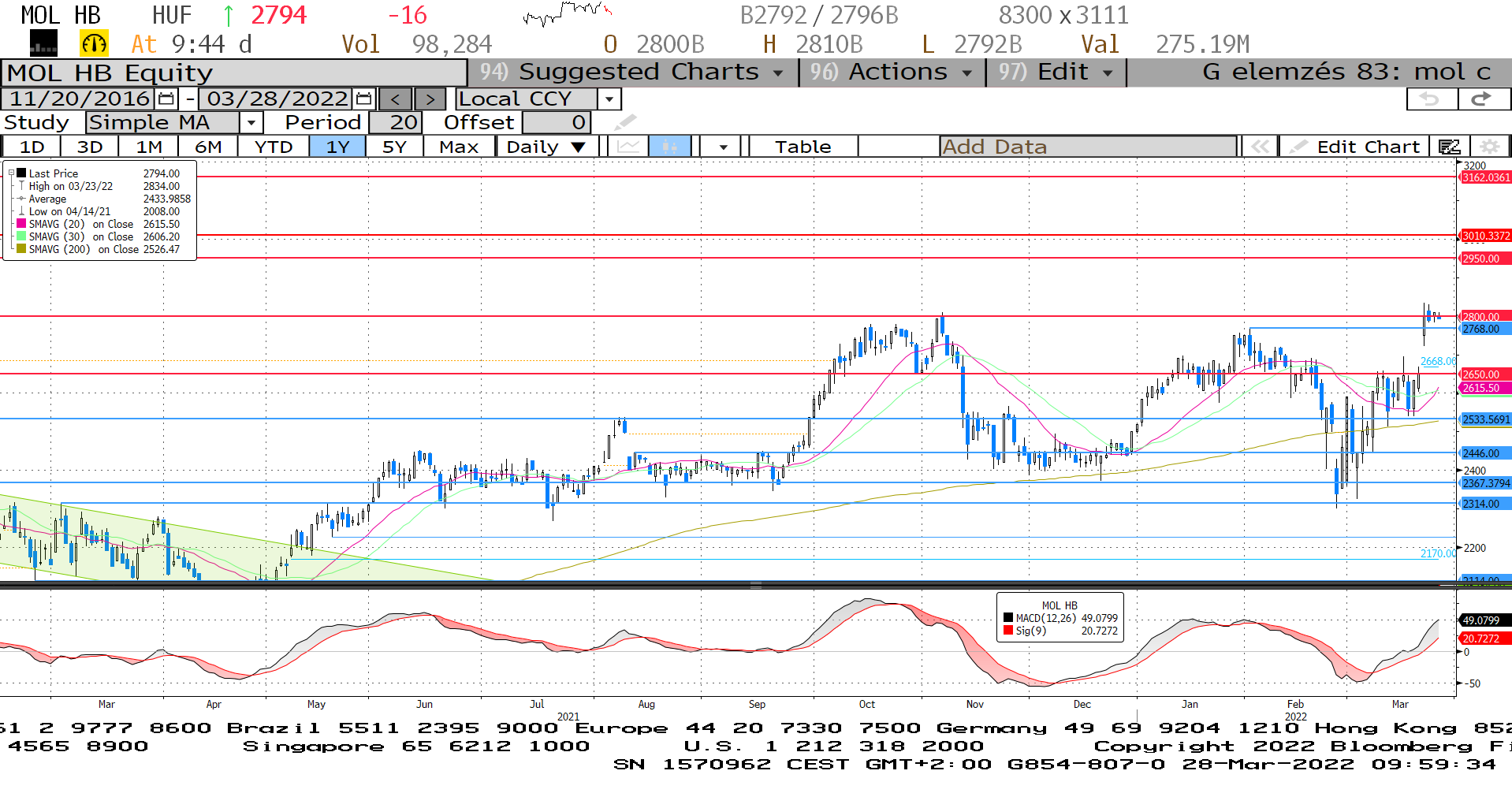Click the 2950.00 price level label
The height and width of the screenshot is (808, 1512).
click(x=1485, y=259)
